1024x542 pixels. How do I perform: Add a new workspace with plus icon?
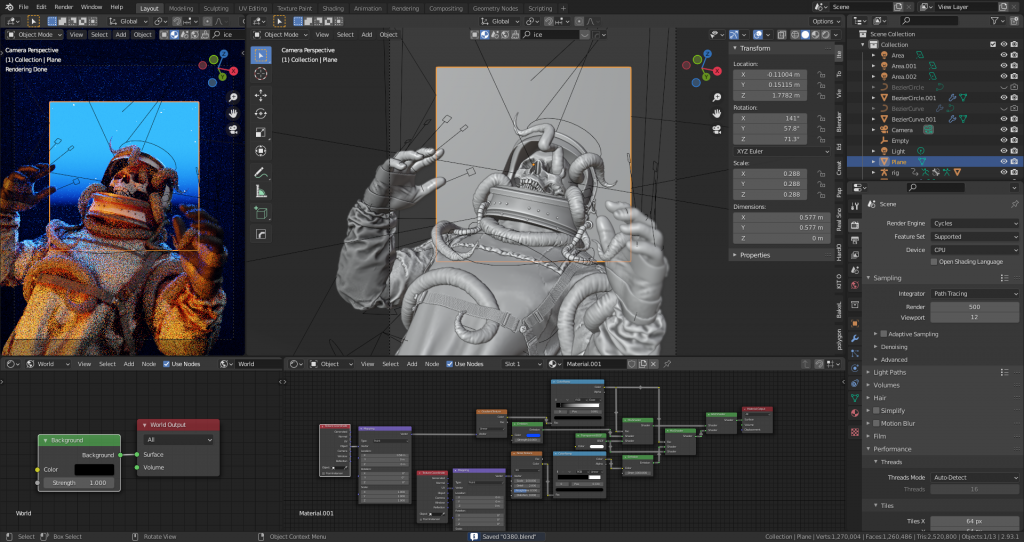pyautogui.click(x=564, y=8)
